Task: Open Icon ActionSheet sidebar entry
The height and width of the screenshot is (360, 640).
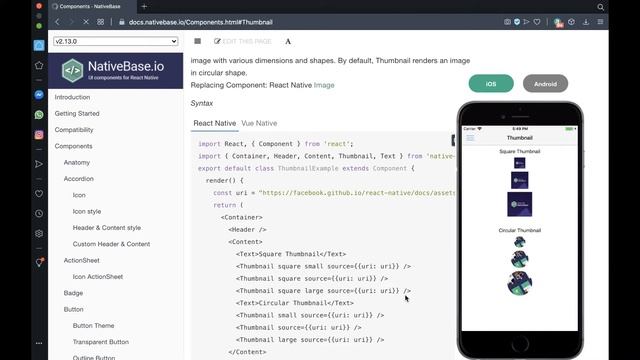Action: coord(98,277)
